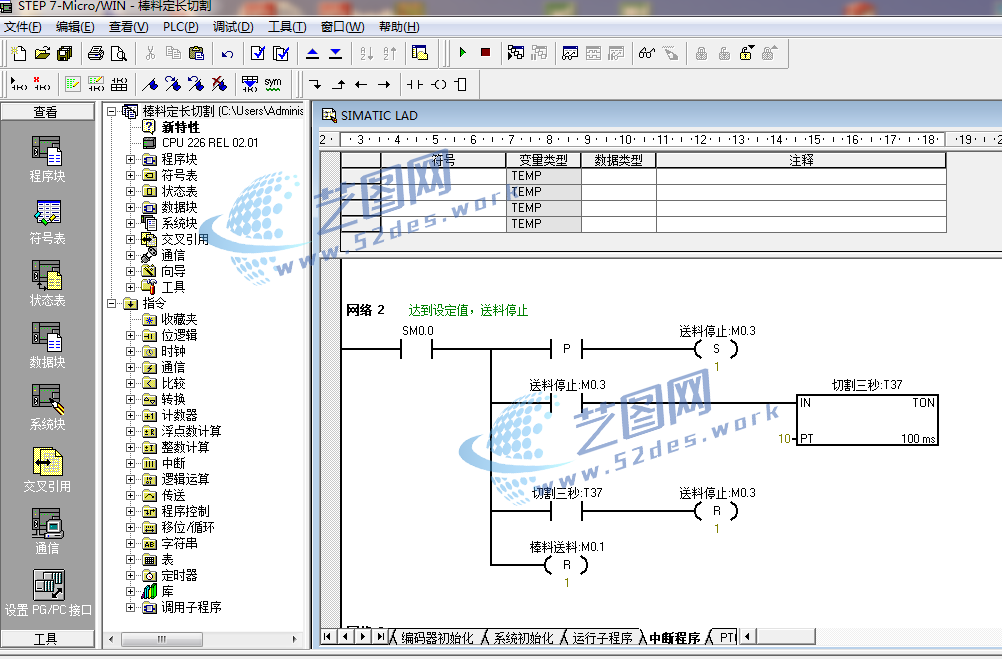Open 设置 PG/PC 接口 in the navigation bar
The height and width of the screenshot is (659, 1002).
(x=48, y=594)
